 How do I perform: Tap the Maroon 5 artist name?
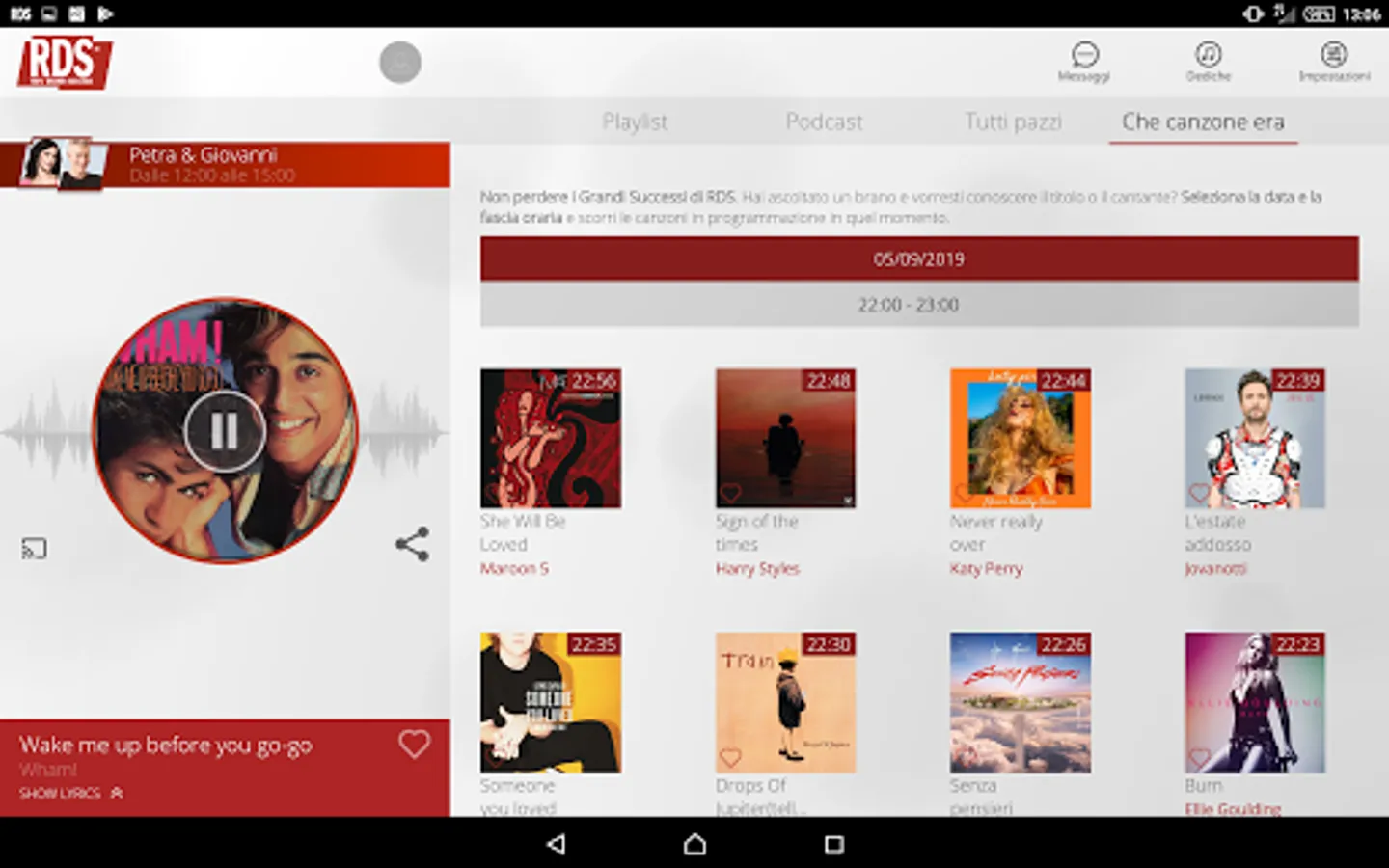(514, 568)
